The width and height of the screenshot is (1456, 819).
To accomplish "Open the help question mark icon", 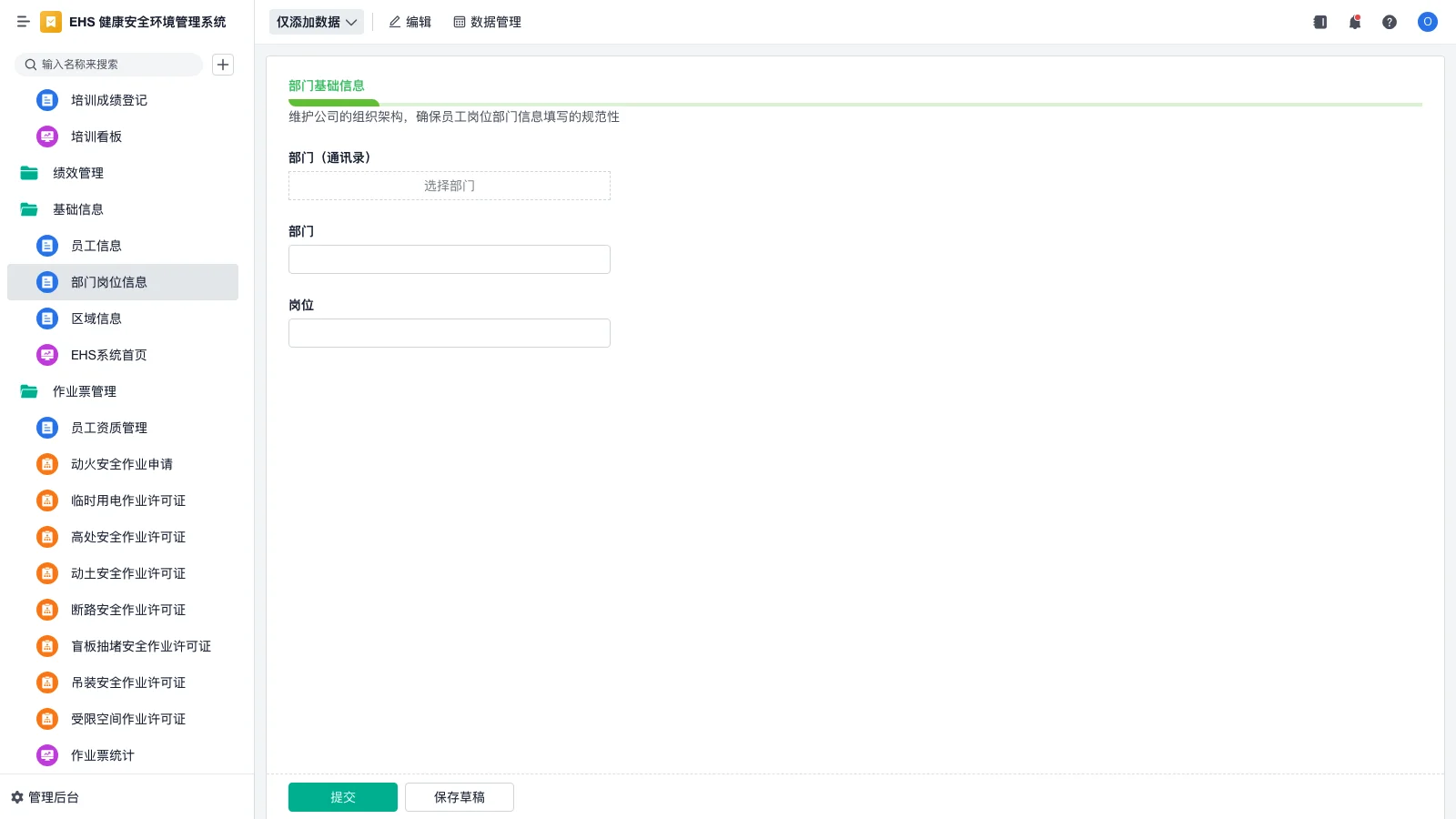I will 1390,22.
